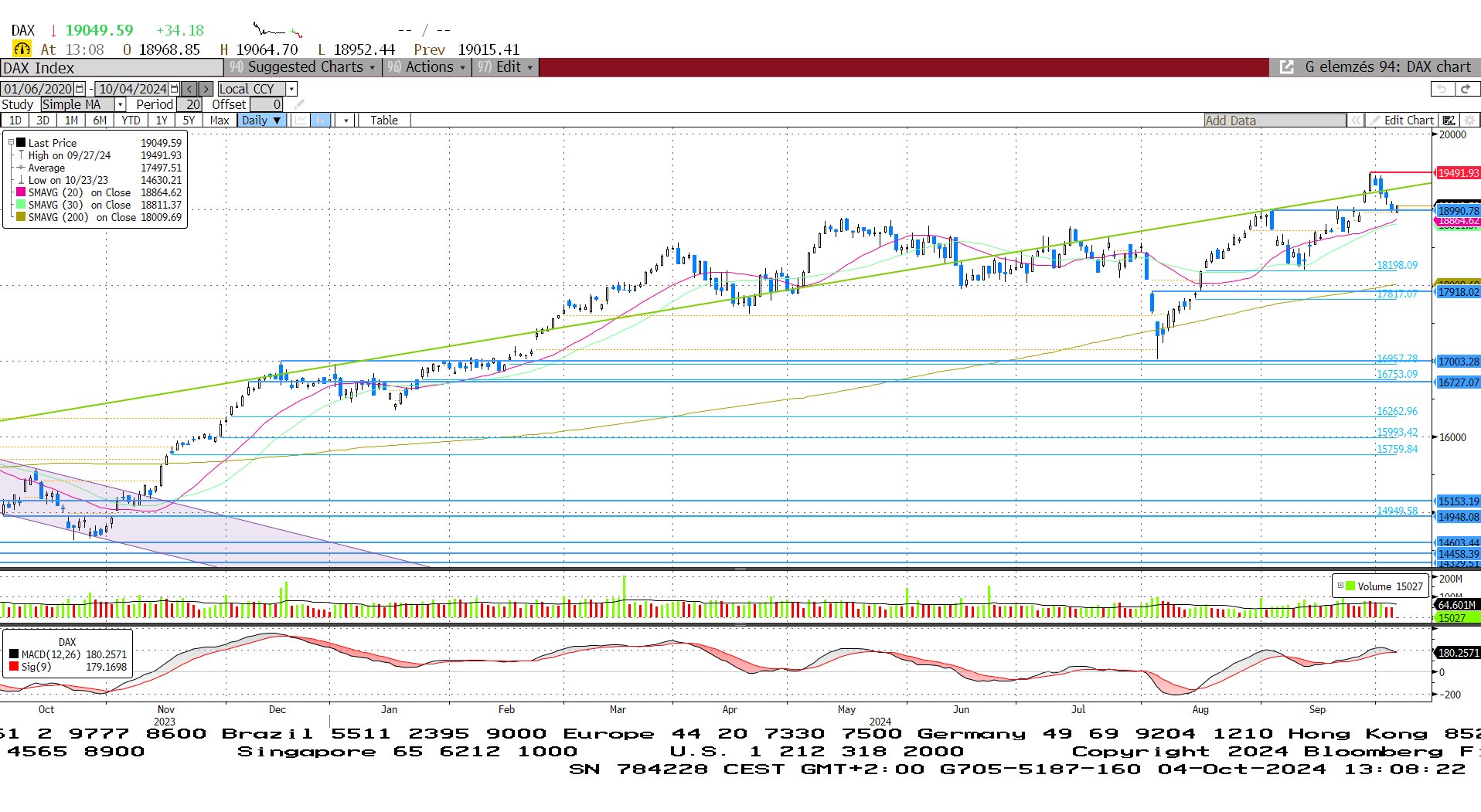
Task: Click the 180.2571 MACD axis label
Action: point(1458,653)
